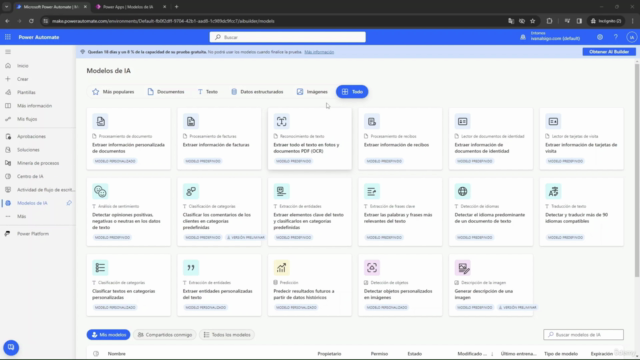Unpin Modelos de IA from navigation
Viewport: 640px width, 360px height.
click(69, 203)
